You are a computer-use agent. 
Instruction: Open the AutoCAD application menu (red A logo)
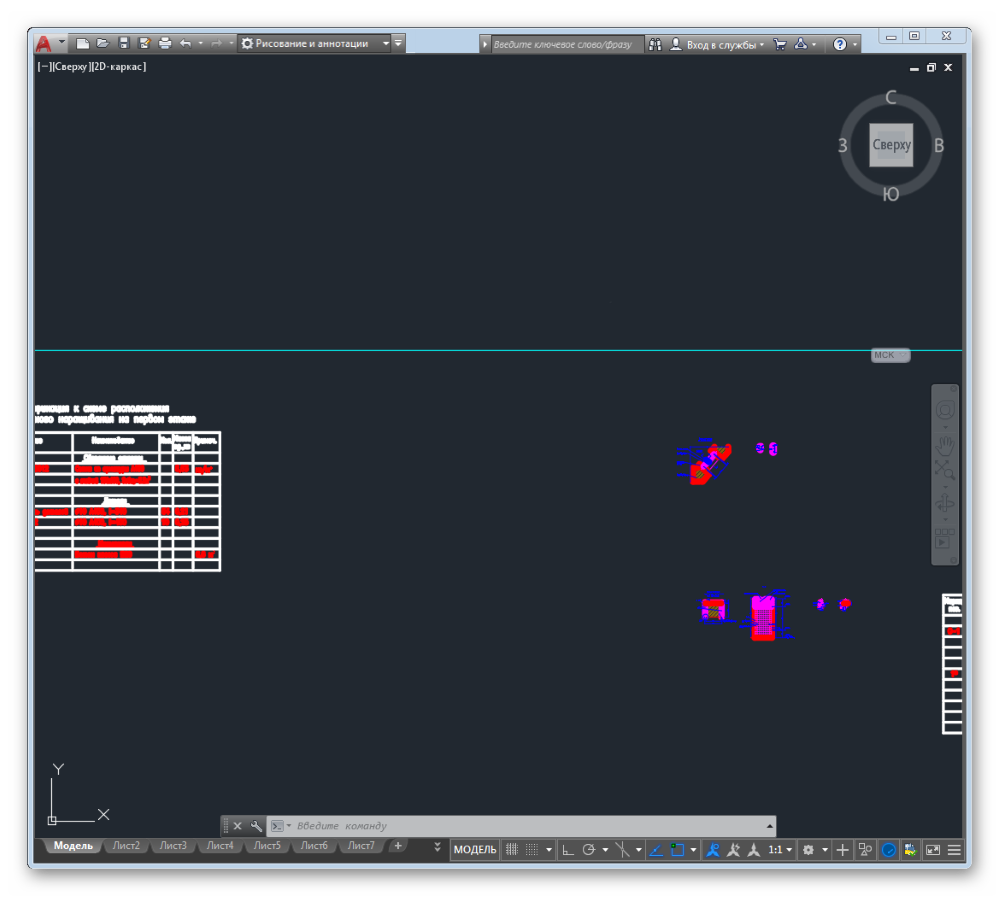[x=43, y=43]
